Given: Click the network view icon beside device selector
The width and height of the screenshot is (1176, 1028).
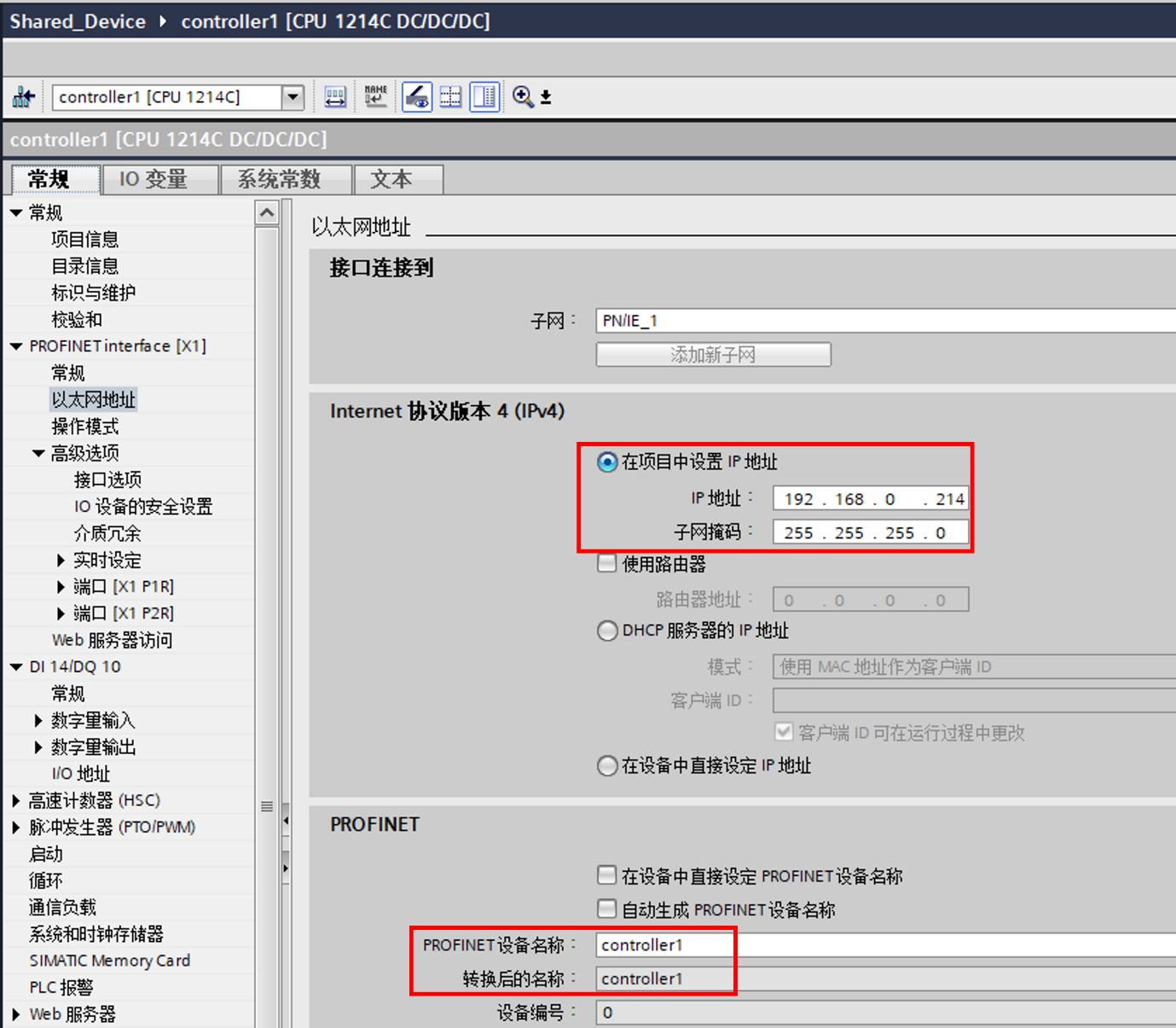Looking at the screenshot, I should pos(23,97).
